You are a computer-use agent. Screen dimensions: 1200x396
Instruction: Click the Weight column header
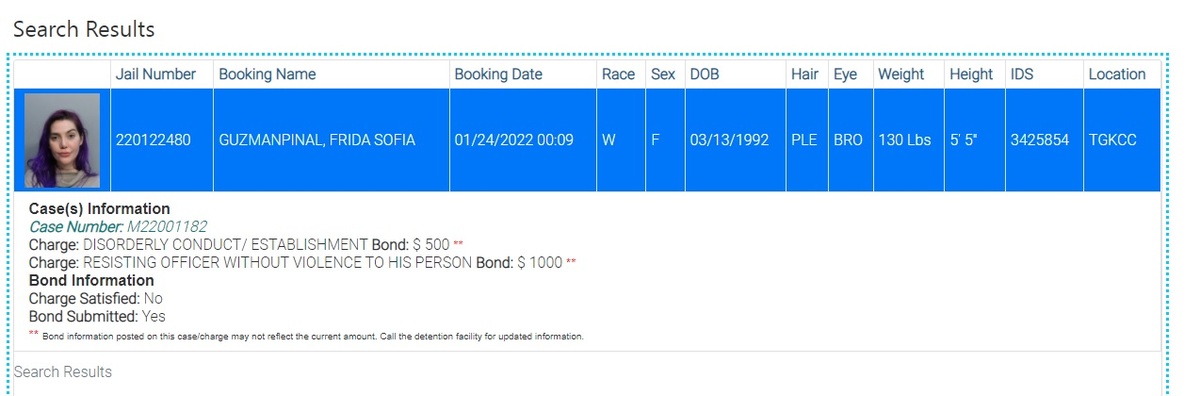[x=901, y=74]
